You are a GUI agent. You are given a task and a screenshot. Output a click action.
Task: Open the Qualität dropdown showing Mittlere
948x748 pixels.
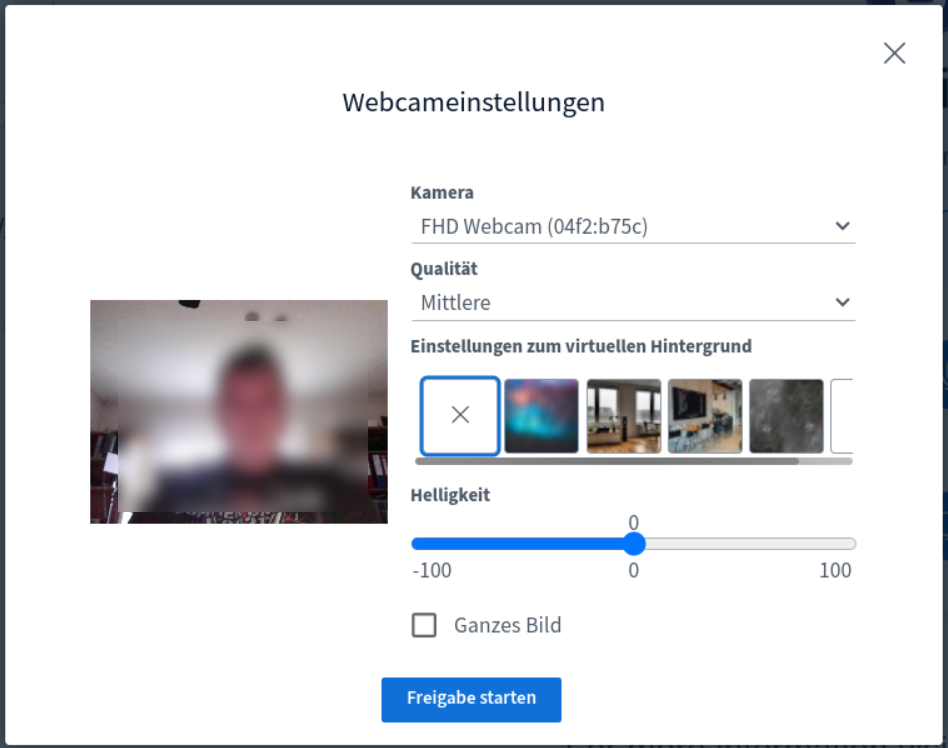pos(620,303)
